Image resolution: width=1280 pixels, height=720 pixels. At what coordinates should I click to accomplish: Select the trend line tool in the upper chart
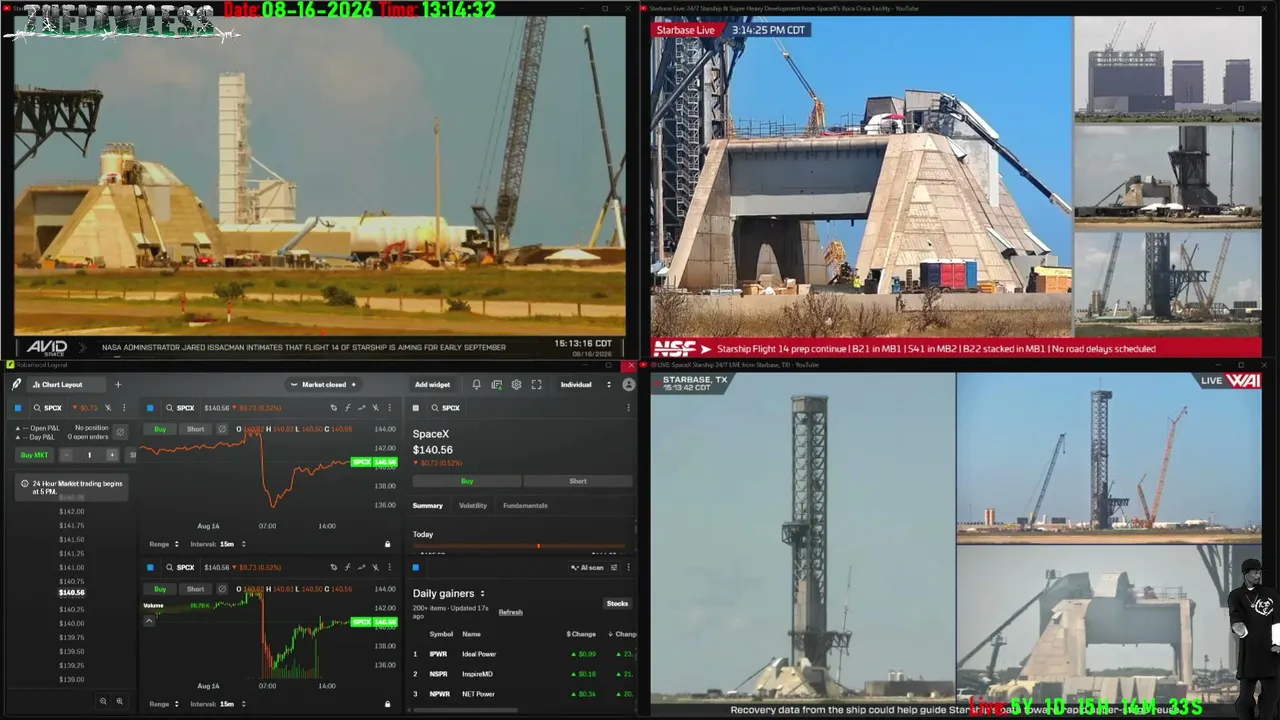point(361,408)
